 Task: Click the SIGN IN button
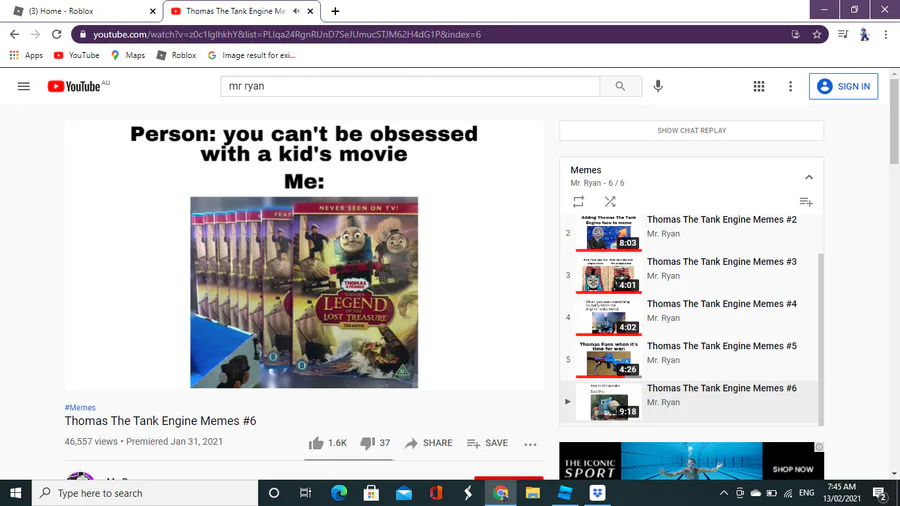843,86
